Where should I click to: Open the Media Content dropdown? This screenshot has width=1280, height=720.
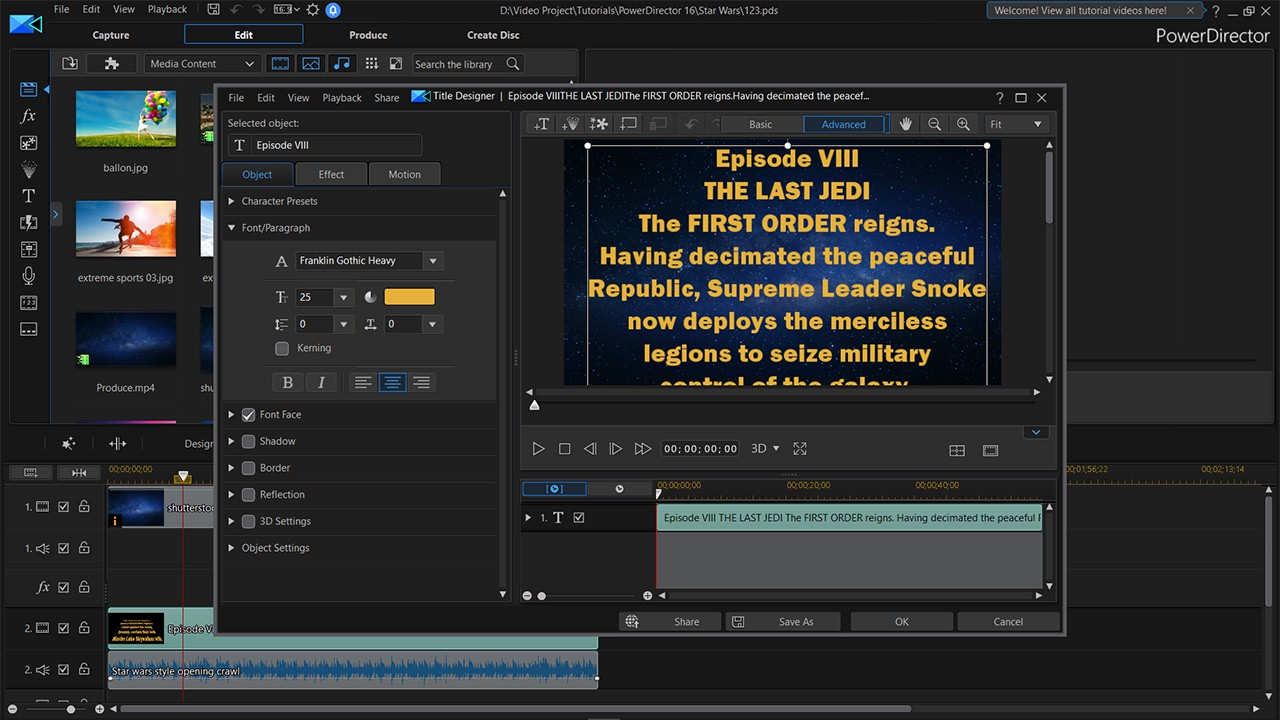tap(203, 63)
